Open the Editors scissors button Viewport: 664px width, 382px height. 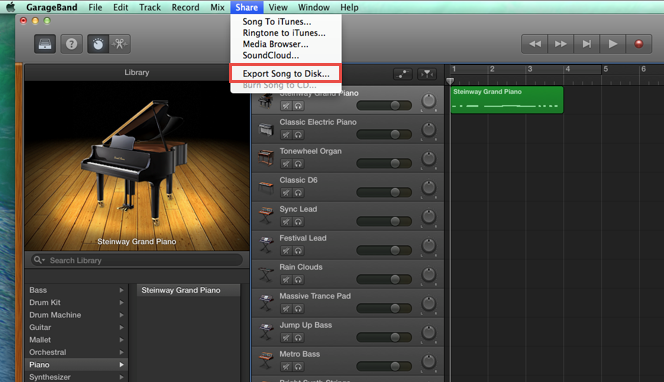pyautogui.click(x=119, y=44)
